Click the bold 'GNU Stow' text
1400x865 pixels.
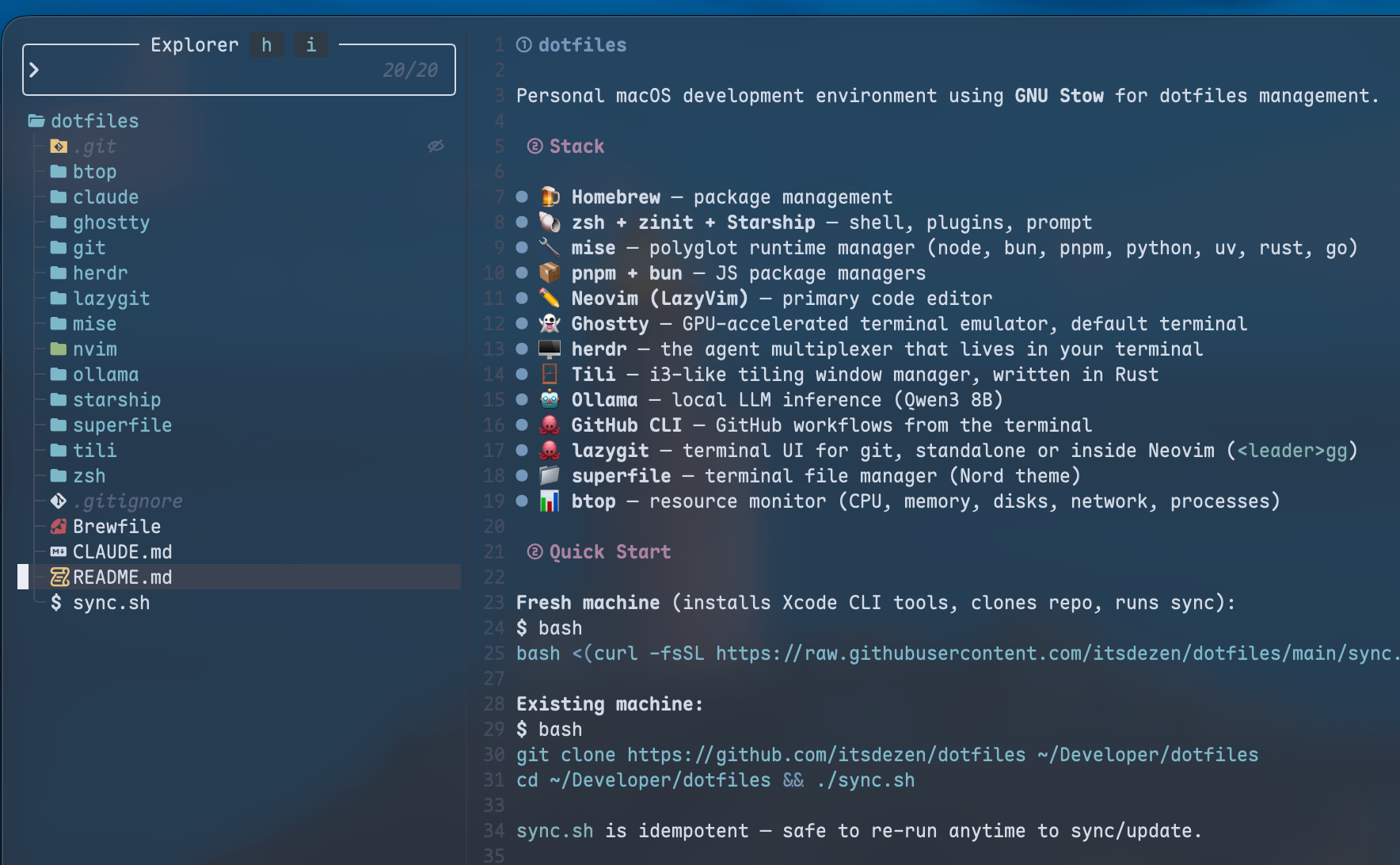1060,96
